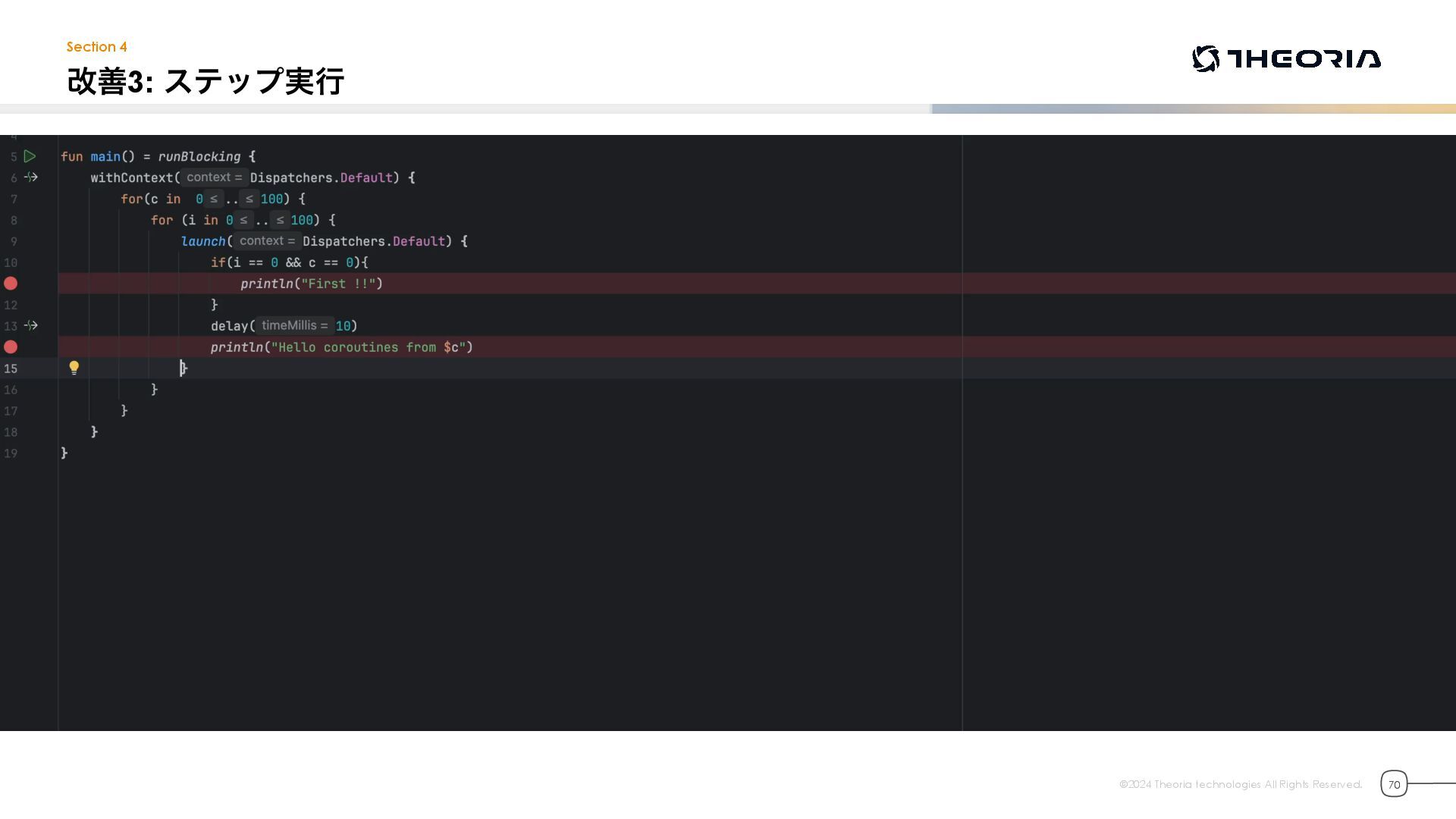
Task: Click the launch function call
Action: pyautogui.click(x=203, y=241)
